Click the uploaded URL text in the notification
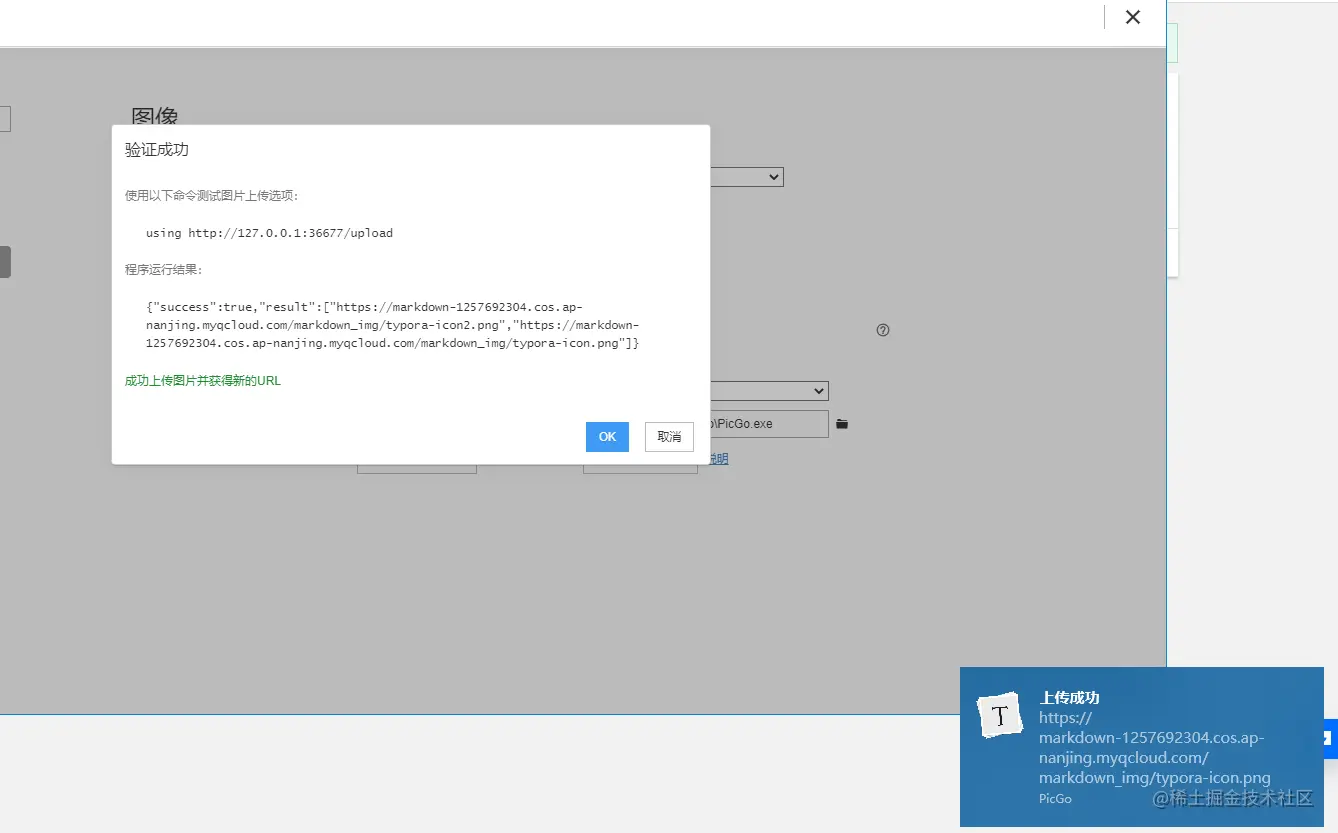Image resolution: width=1338 pixels, height=833 pixels. coord(1154,748)
